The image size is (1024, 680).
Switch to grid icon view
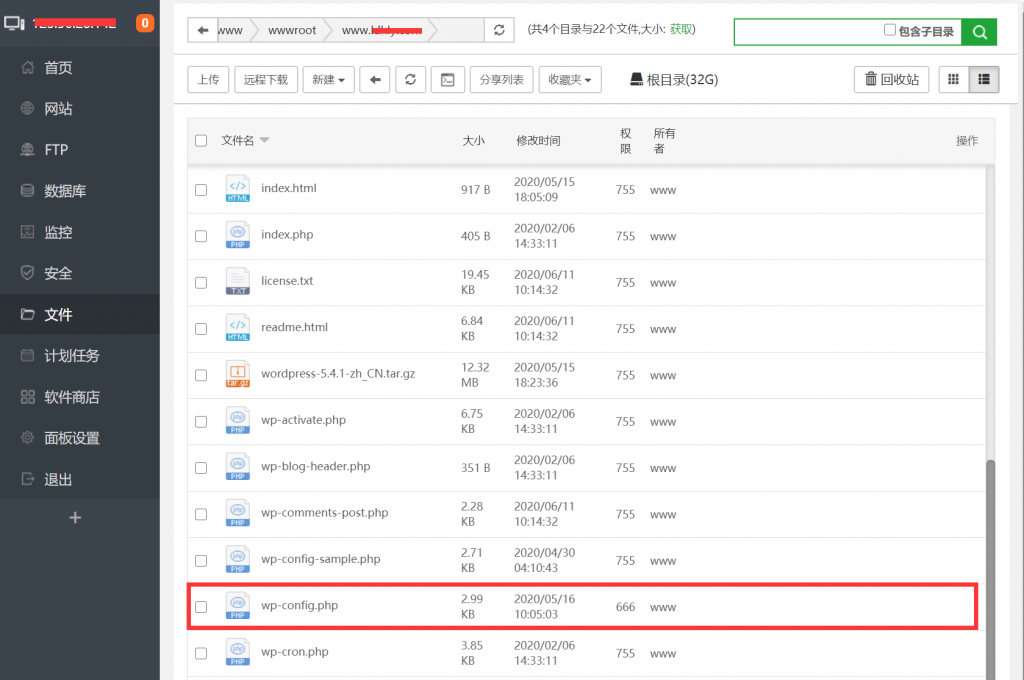[x=953, y=80]
